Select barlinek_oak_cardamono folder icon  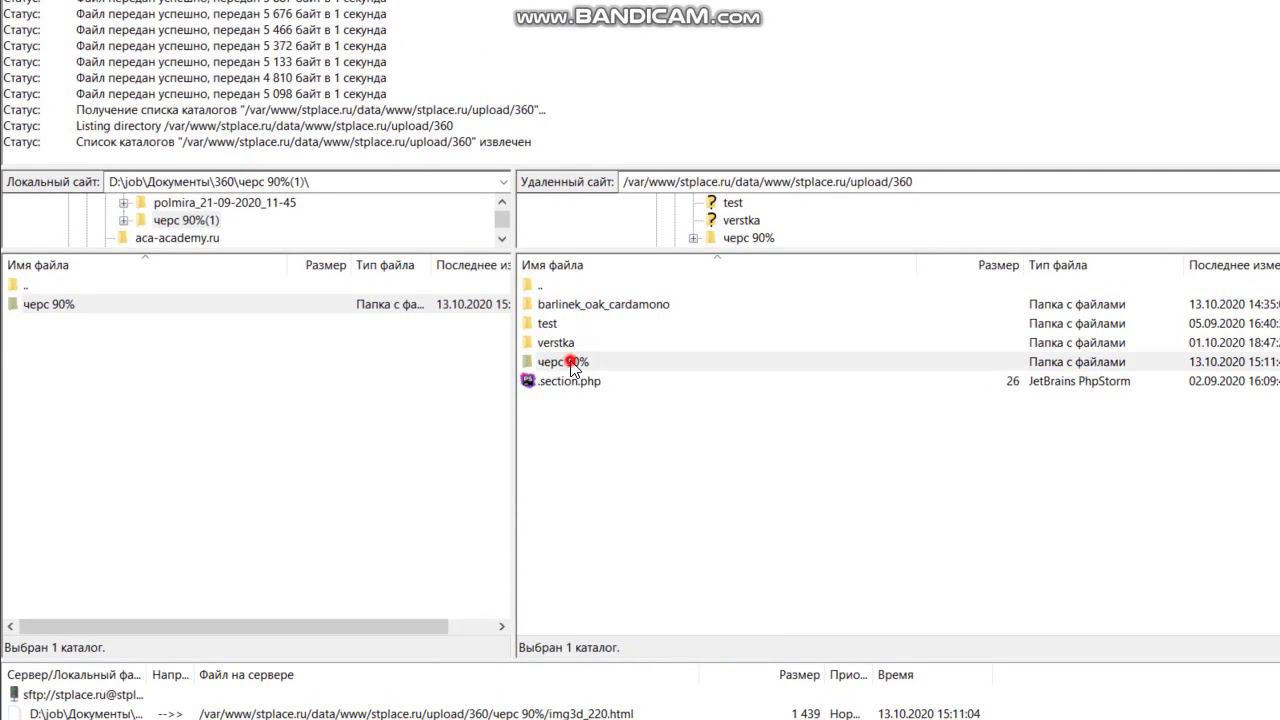pos(528,304)
